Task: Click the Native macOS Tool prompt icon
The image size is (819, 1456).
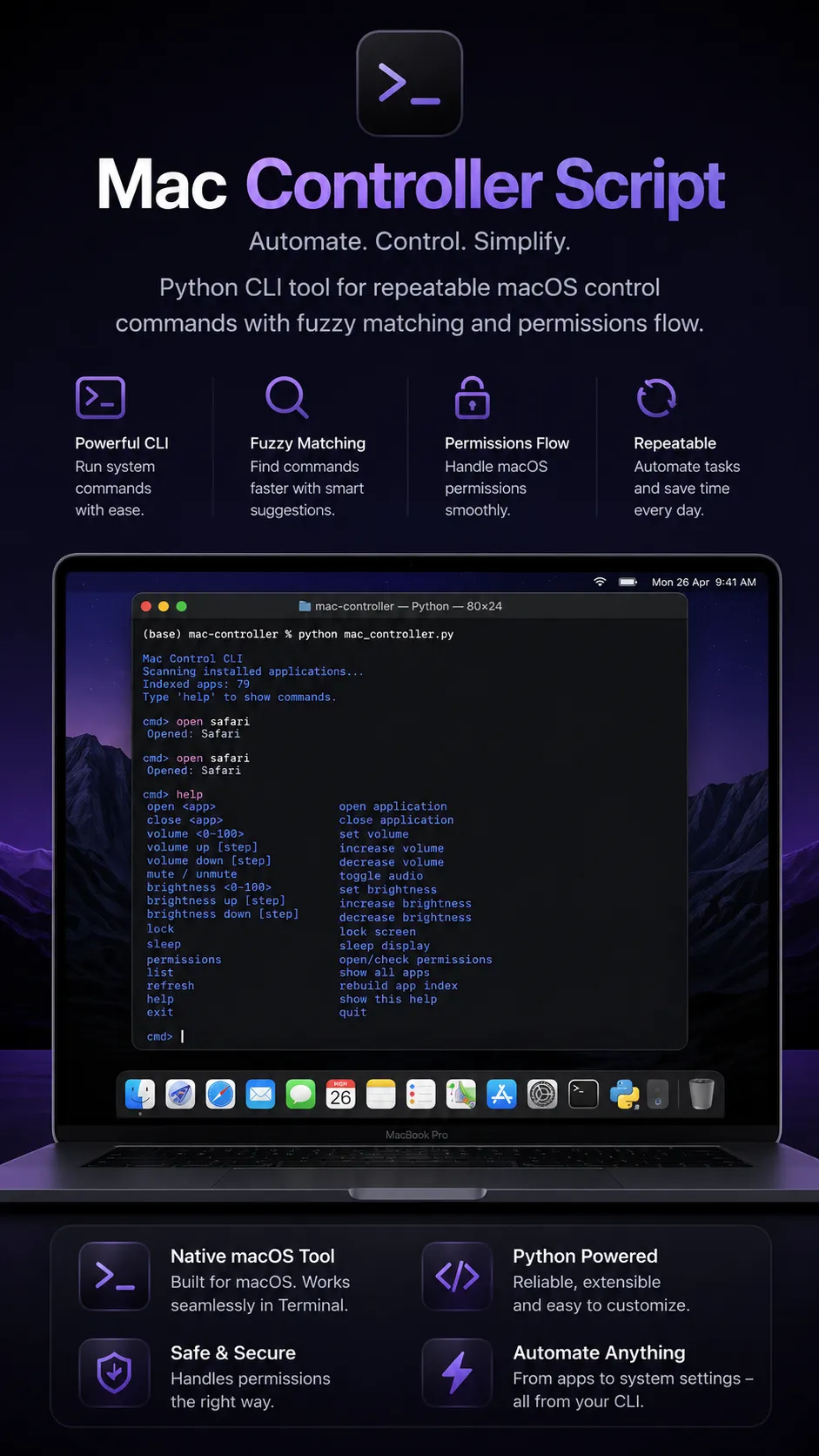Action: coord(114,1276)
